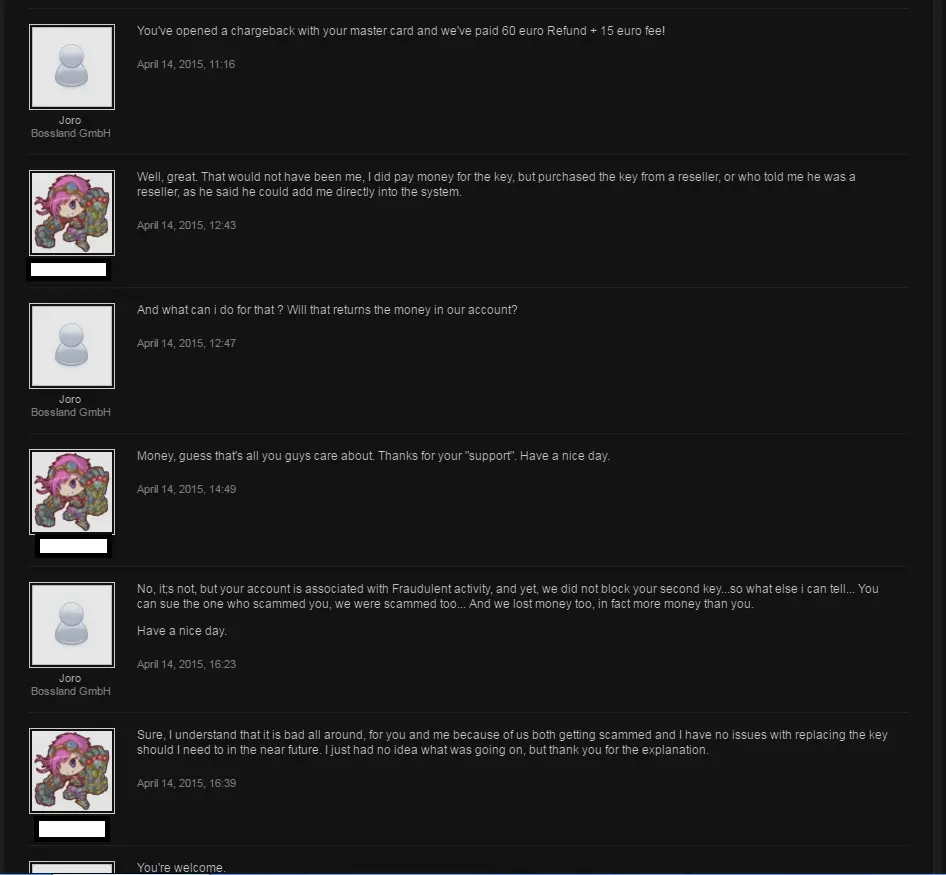Click Joro's default avatar on the chargeback message
This screenshot has width=946, height=875.
tap(72, 67)
